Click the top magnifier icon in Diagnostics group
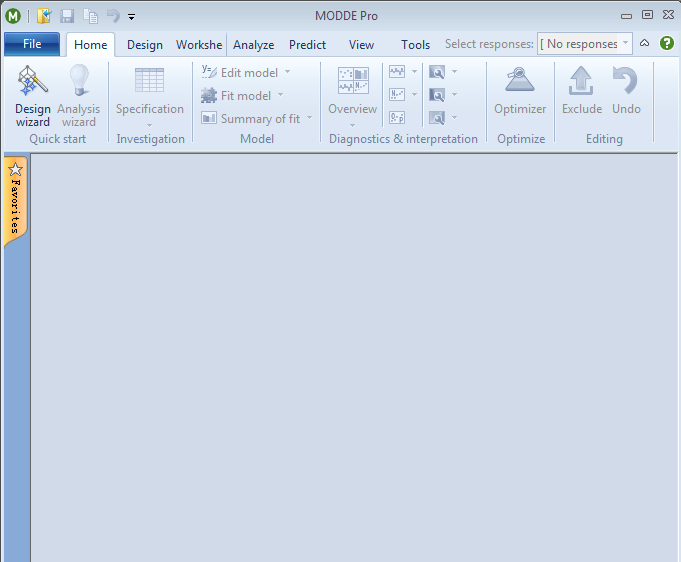 click(x=437, y=71)
